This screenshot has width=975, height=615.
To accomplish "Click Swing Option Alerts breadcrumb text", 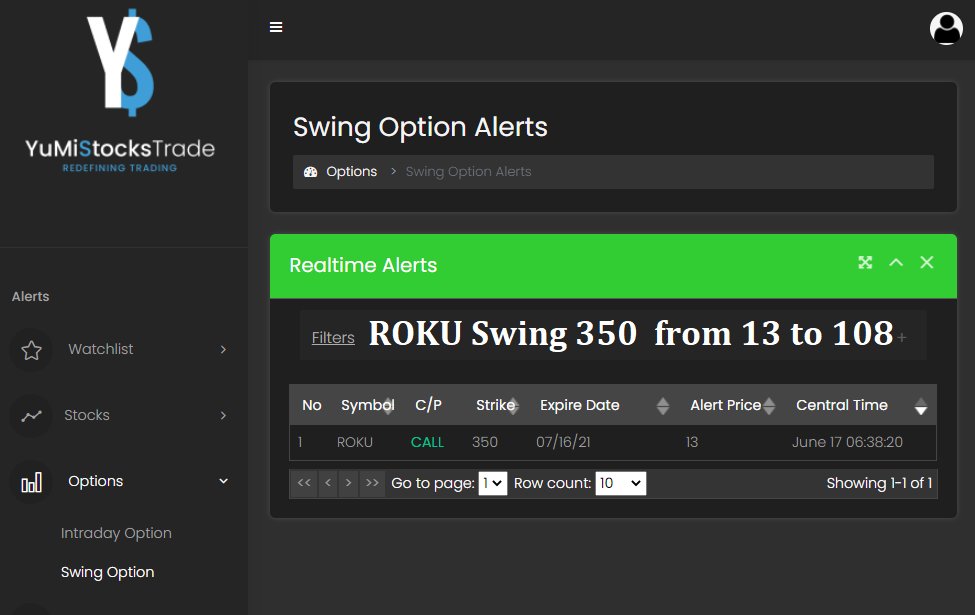I will (468, 172).
